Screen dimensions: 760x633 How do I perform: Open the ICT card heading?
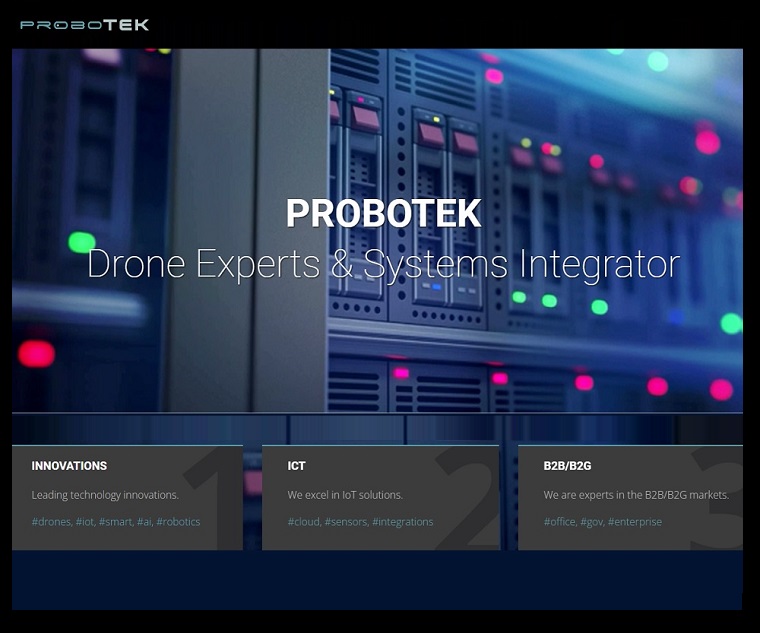[x=296, y=466]
